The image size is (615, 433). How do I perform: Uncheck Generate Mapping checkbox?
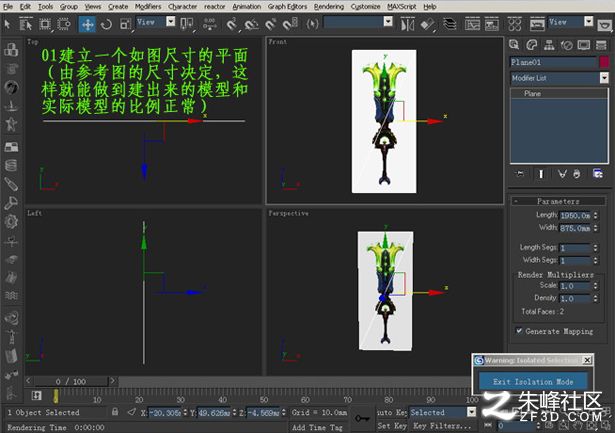[519, 331]
